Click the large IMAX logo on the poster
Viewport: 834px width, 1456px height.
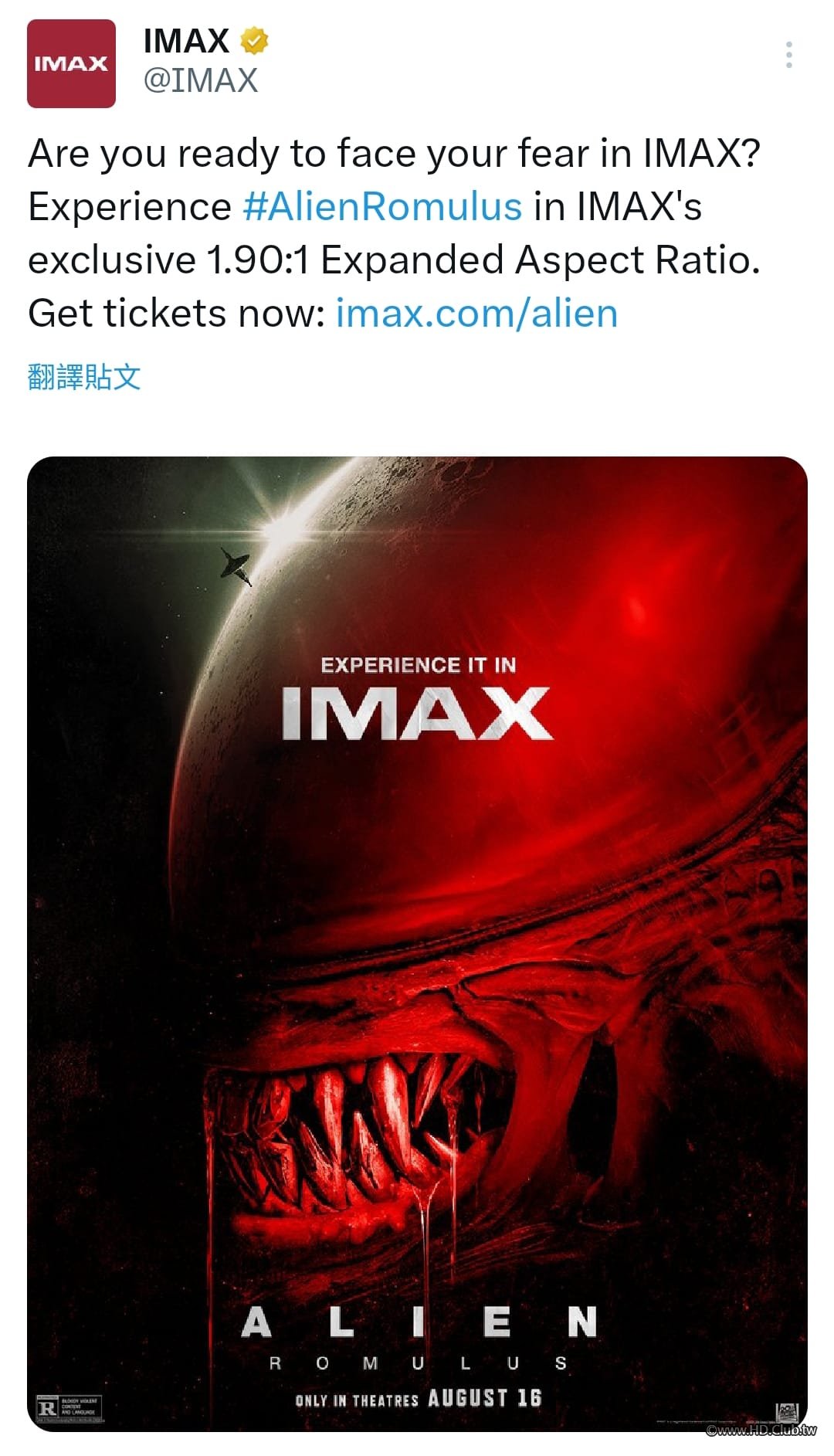coord(417,714)
